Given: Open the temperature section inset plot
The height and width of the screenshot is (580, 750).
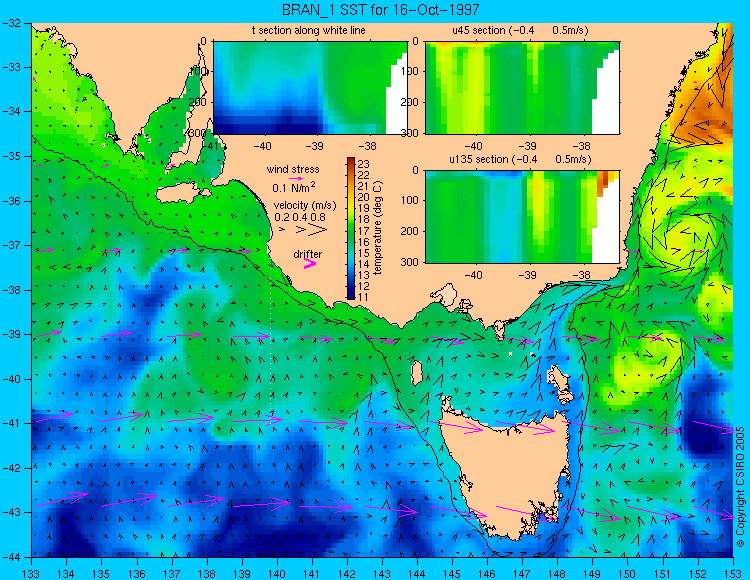Looking at the screenshot, I should (310, 88).
